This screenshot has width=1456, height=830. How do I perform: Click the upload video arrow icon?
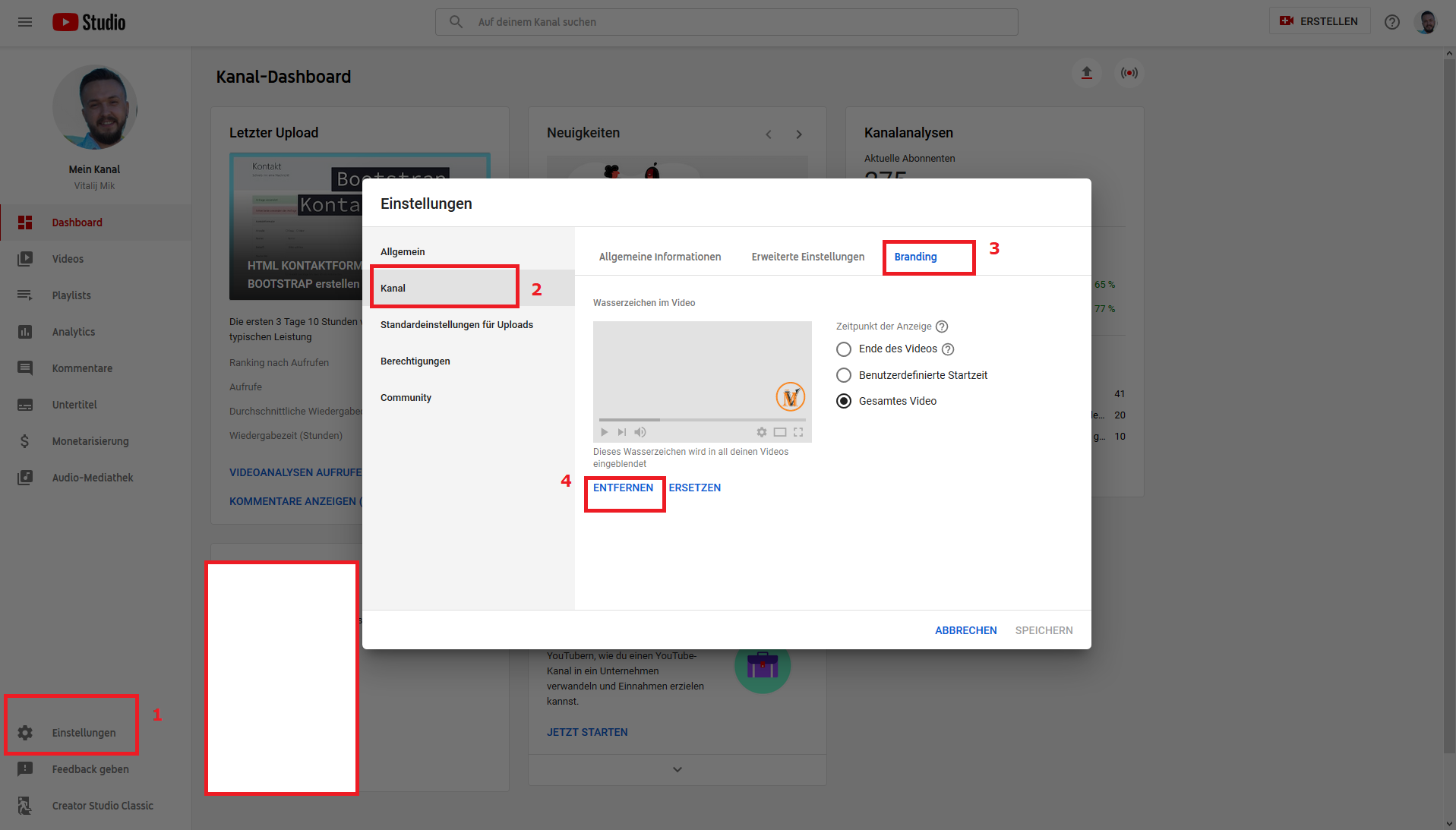[x=1086, y=73]
